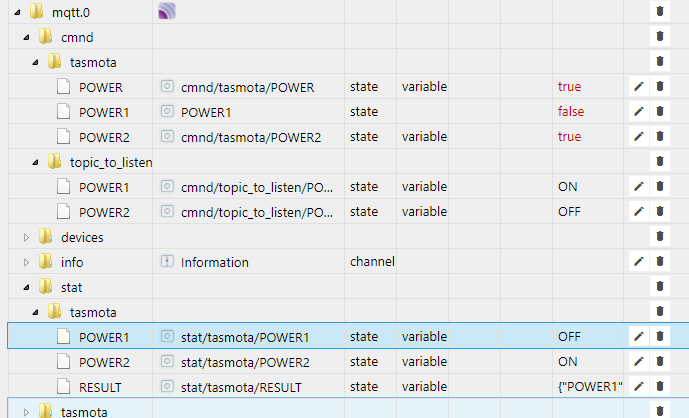Delete the stat/tasmota/RESULT object

point(660,387)
